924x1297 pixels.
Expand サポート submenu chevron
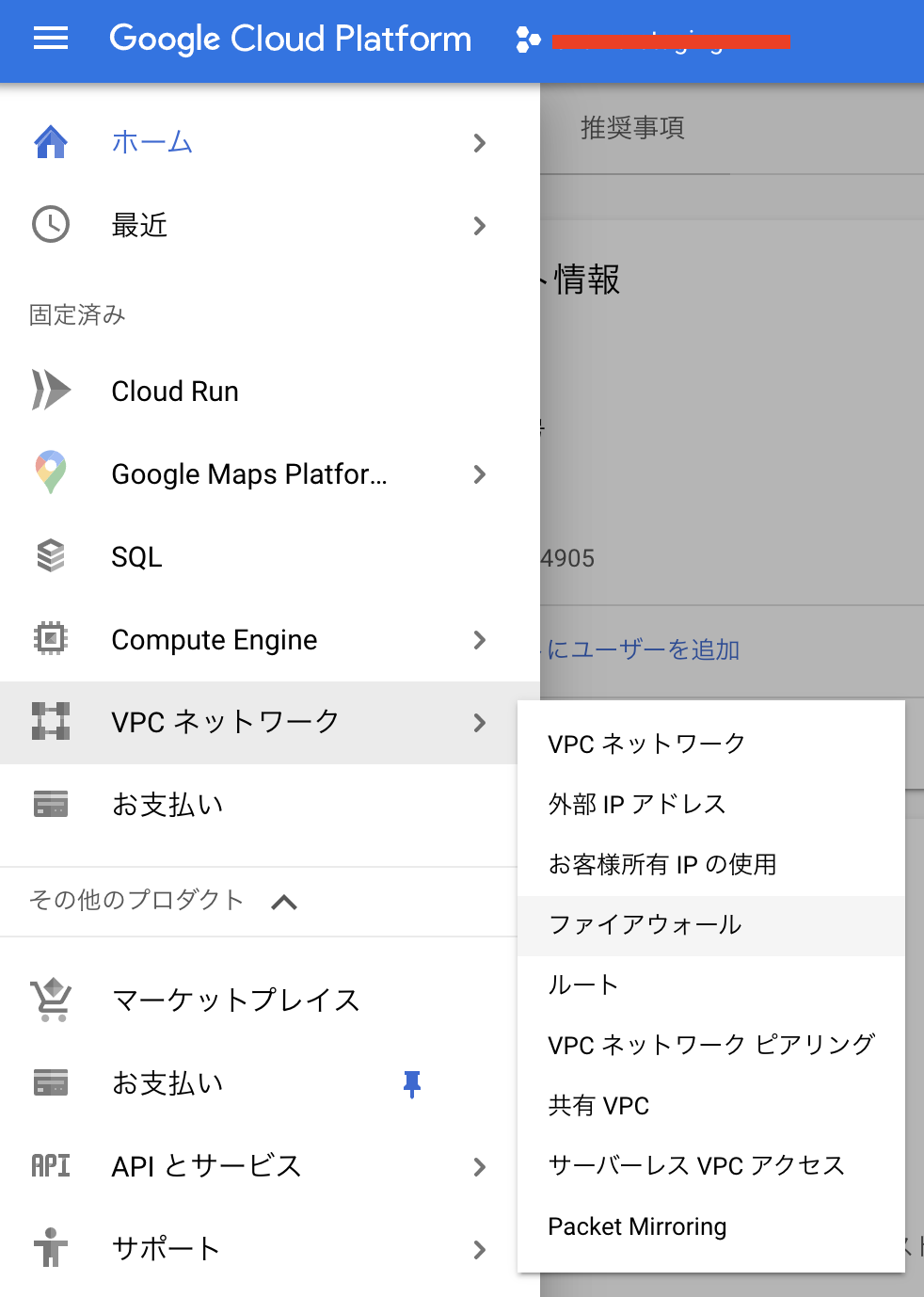[x=480, y=1250]
